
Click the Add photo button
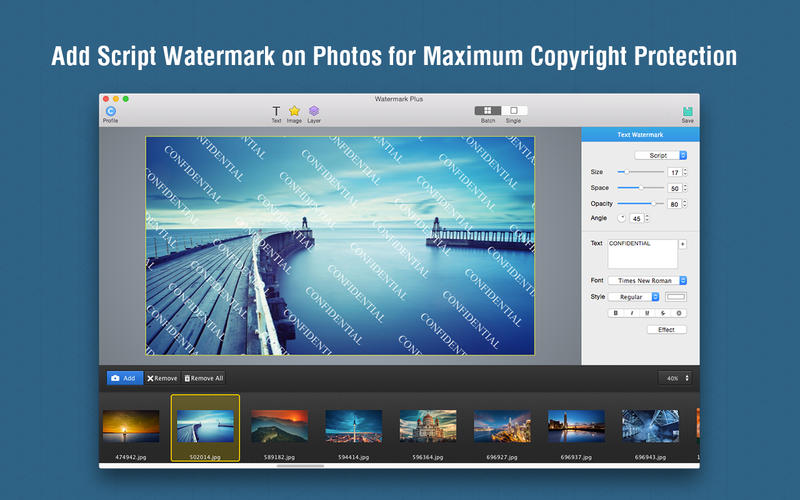pyautogui.click(x=124, y=378)
